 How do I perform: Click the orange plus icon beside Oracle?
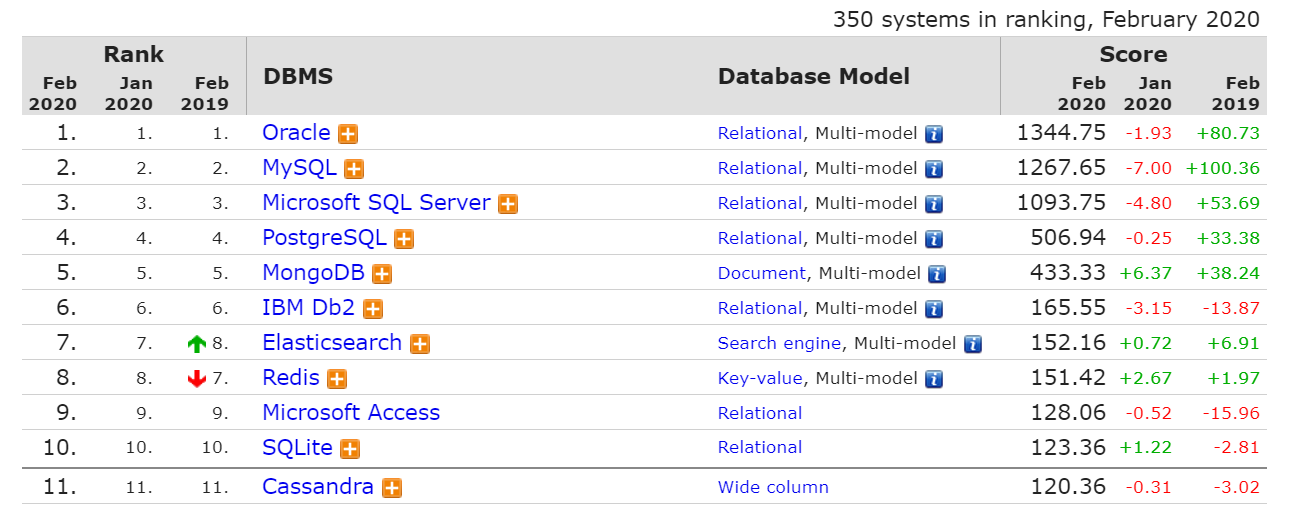pos(348,134)
